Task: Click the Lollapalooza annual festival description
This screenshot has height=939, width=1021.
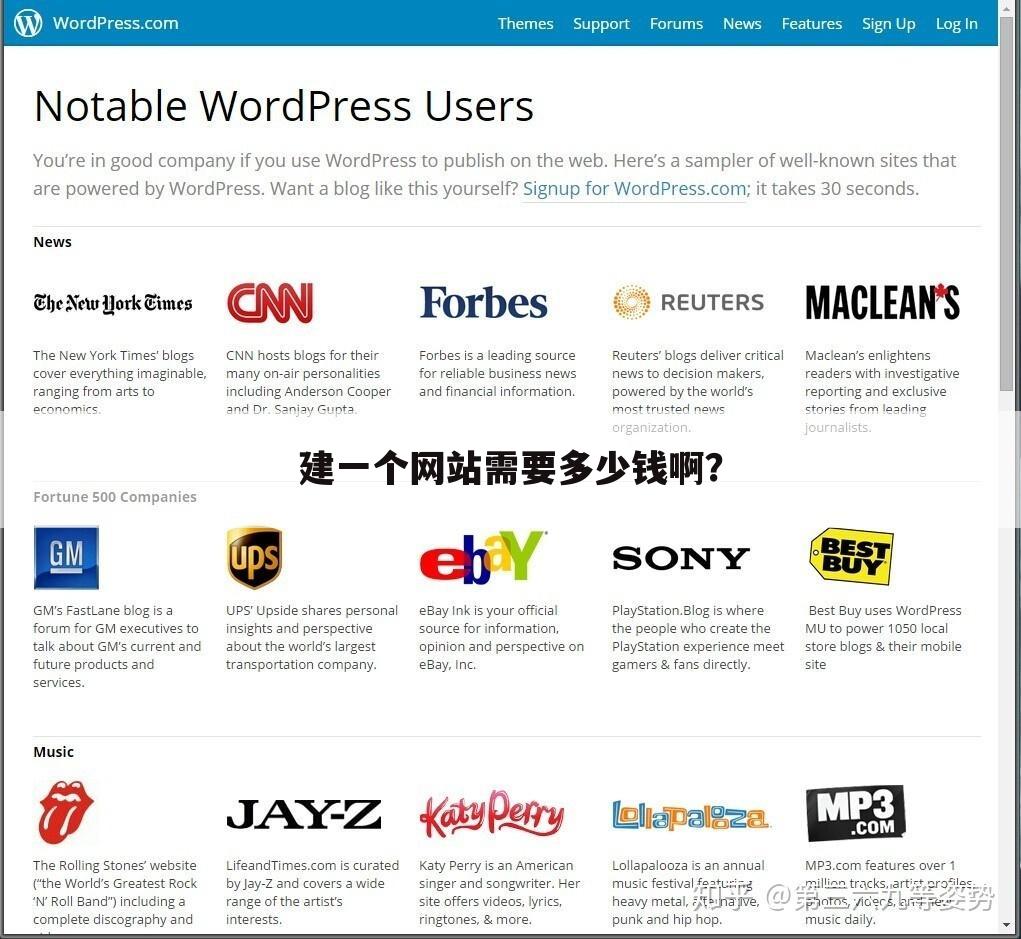Action: coord(688,892)
